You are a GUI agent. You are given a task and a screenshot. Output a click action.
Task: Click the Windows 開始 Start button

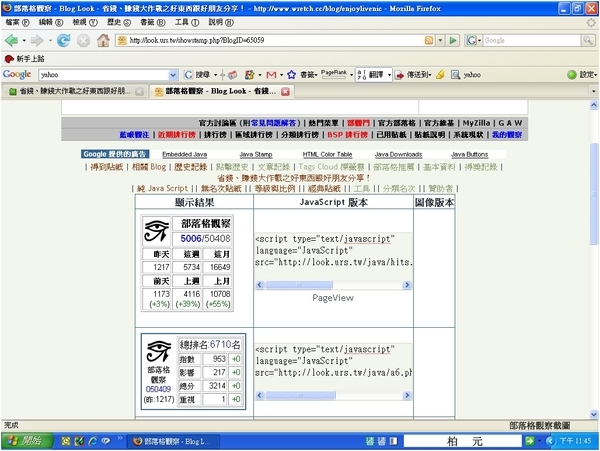[27, 441]
